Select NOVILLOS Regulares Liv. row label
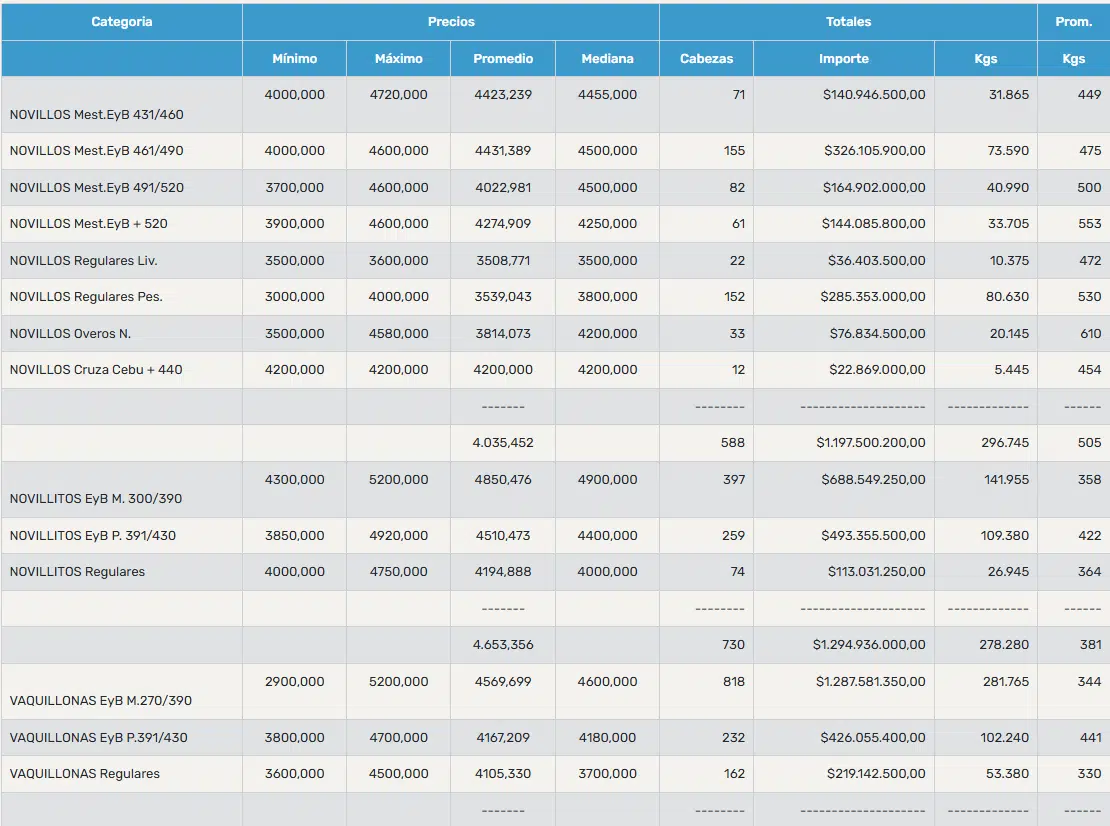1110x826 pixels. coord(84,260)
